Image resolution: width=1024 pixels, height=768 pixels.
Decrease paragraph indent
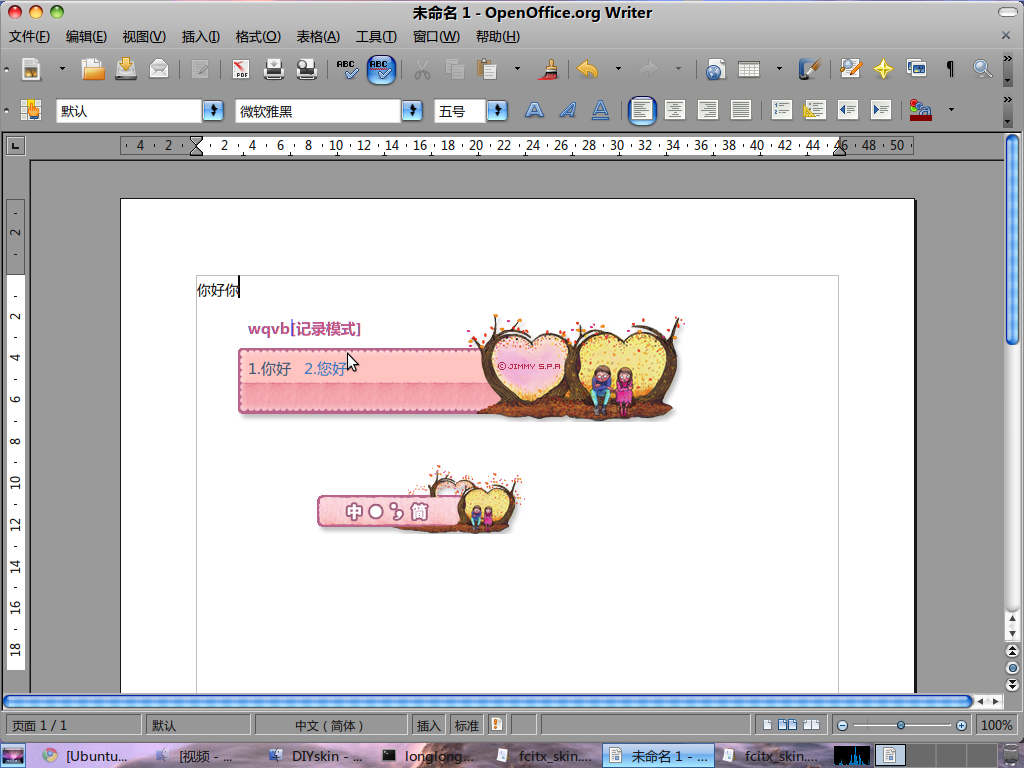848,110
